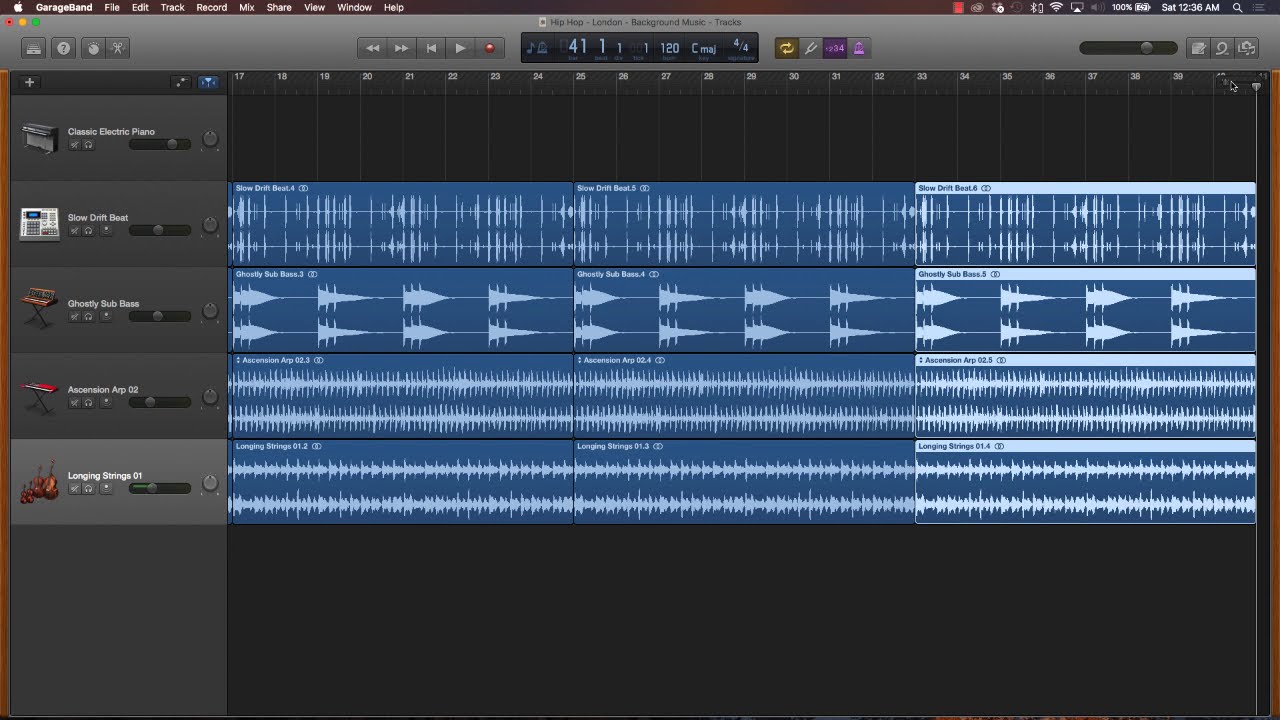Go to beginning of the project
1280x720 pixels.
coord(431,48)
